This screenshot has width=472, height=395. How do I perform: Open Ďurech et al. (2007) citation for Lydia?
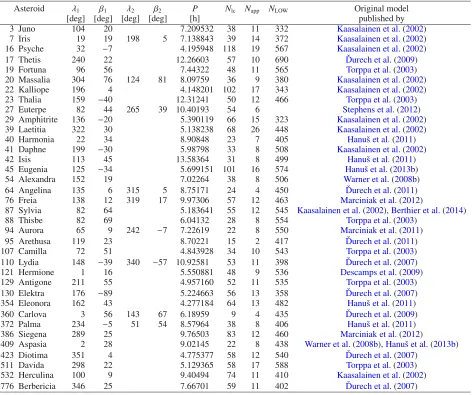tap(381, 262)
